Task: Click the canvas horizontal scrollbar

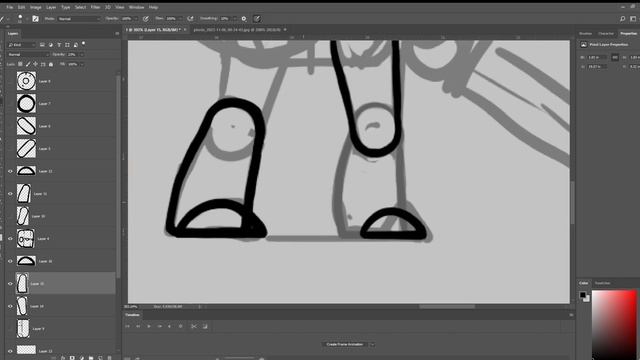Action: click(447, 307)
